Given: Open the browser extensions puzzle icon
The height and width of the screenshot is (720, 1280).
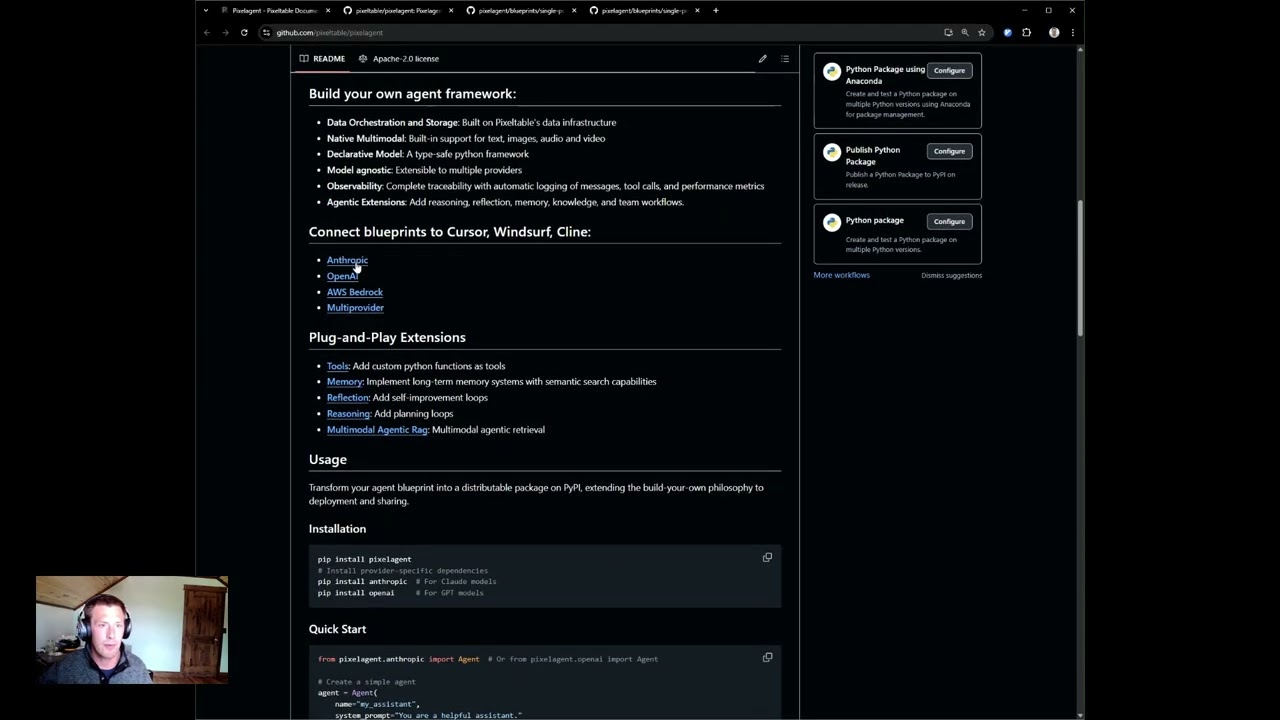Looking at the screenshot, I should click(x=1026, y=33).
